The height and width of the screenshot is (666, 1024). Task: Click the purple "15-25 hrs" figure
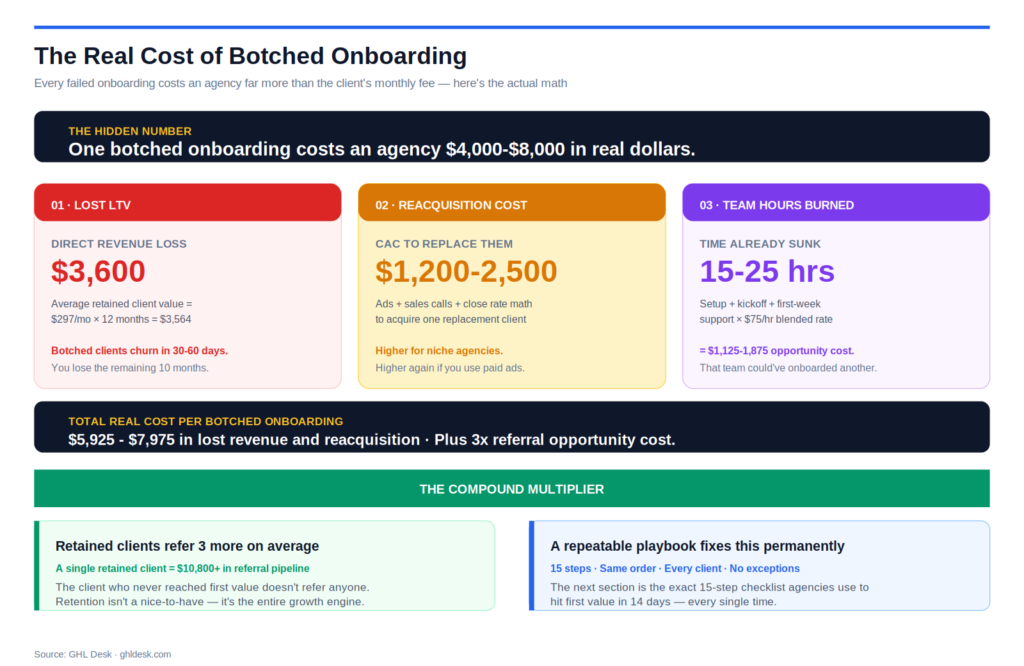(x=767, y=271)
